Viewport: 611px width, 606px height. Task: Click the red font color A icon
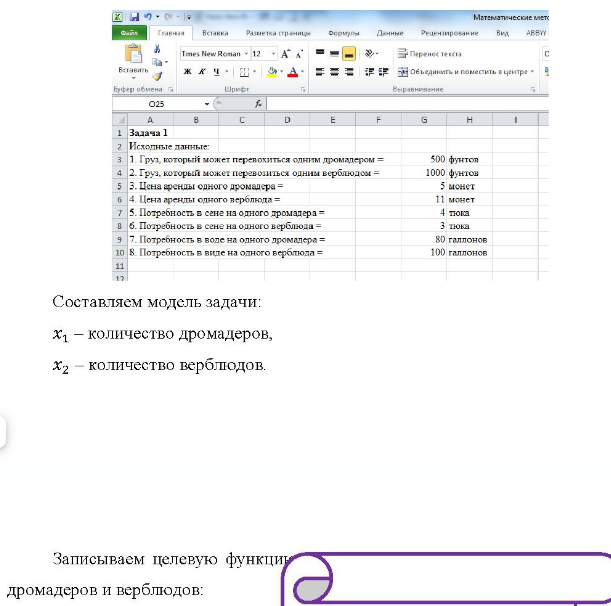pyautogui.click(x=292, y=72)
